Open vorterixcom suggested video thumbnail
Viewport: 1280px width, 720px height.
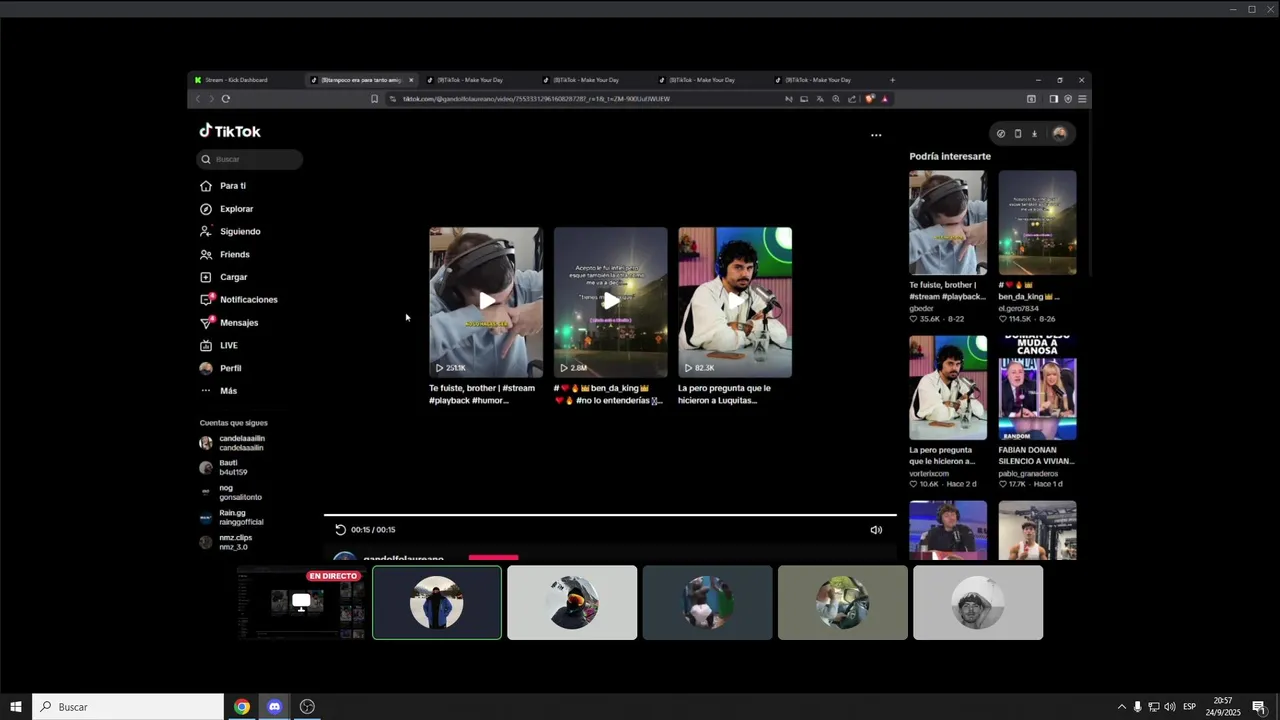pyautogui.click(x=948, y=388)
